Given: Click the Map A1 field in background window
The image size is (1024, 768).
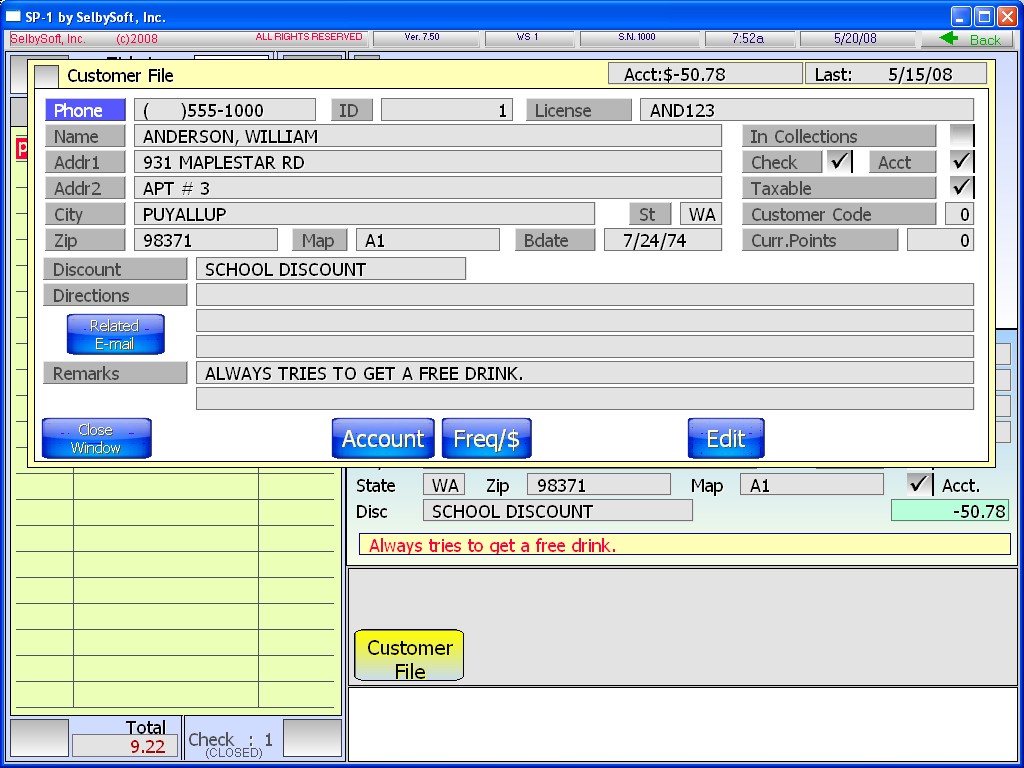Looking at the screenshot, I should [812, 485].
